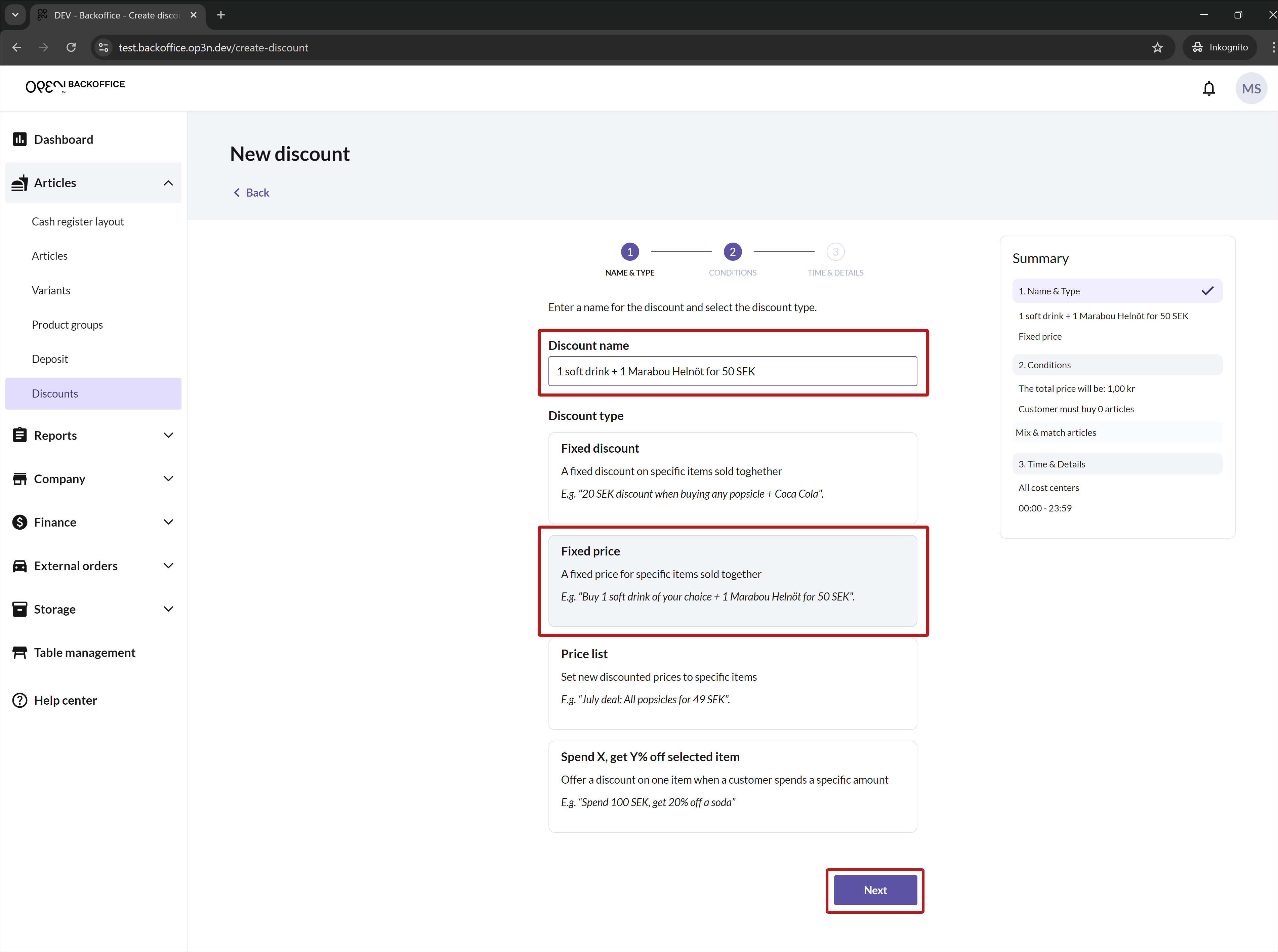
Task: Click summary text Mix & match articles
Action: pos(1056,432)
